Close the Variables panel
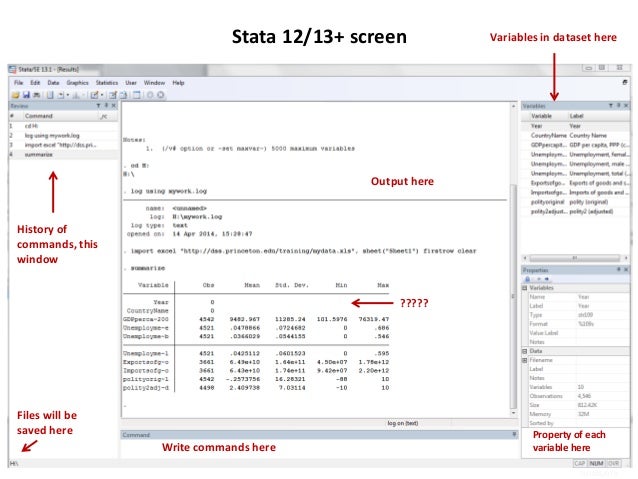The height and width of the screenshot is (479, 638). click(626, 105)
